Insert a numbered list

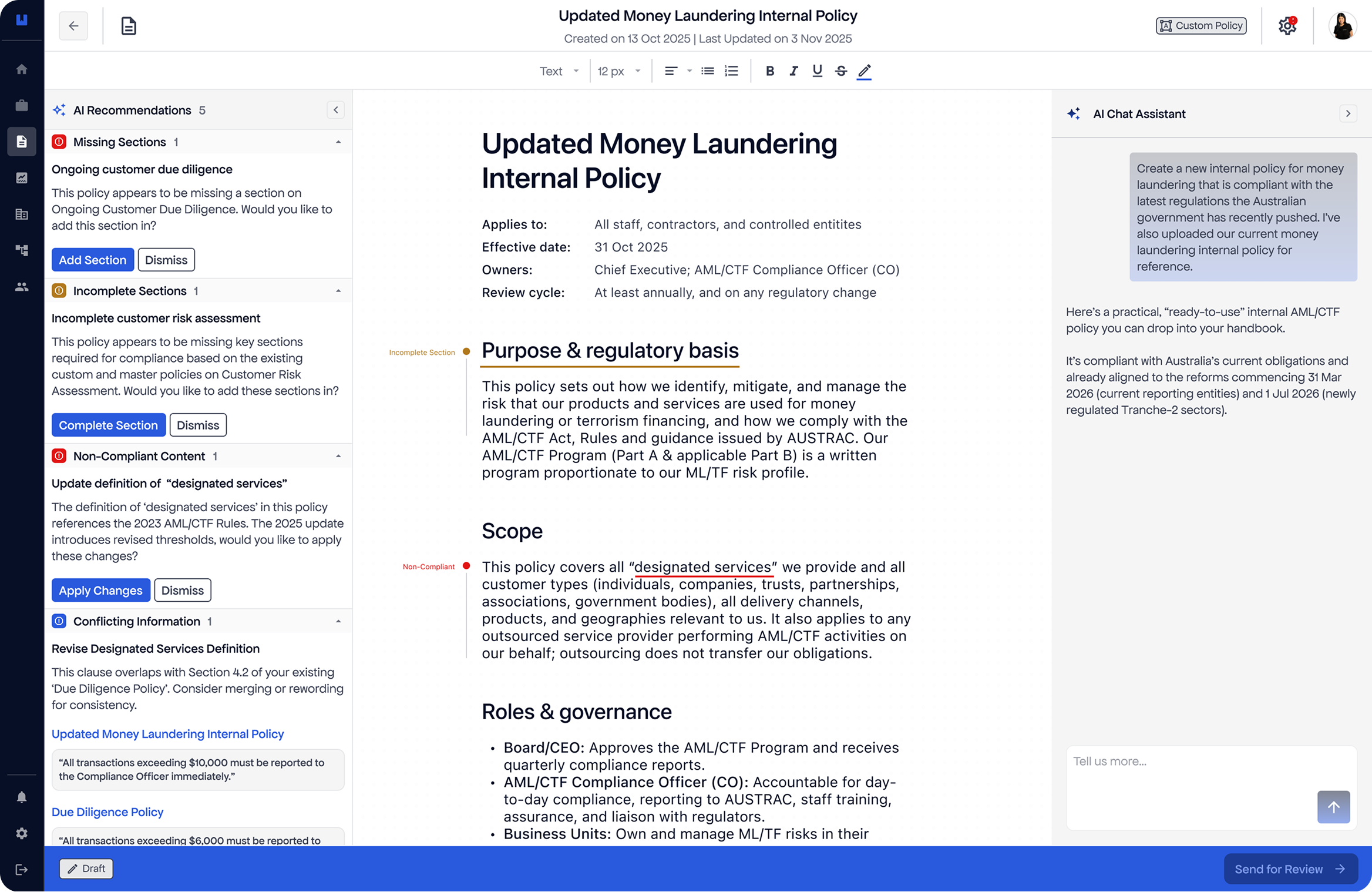pyautogui.click(x=731, y=71)
